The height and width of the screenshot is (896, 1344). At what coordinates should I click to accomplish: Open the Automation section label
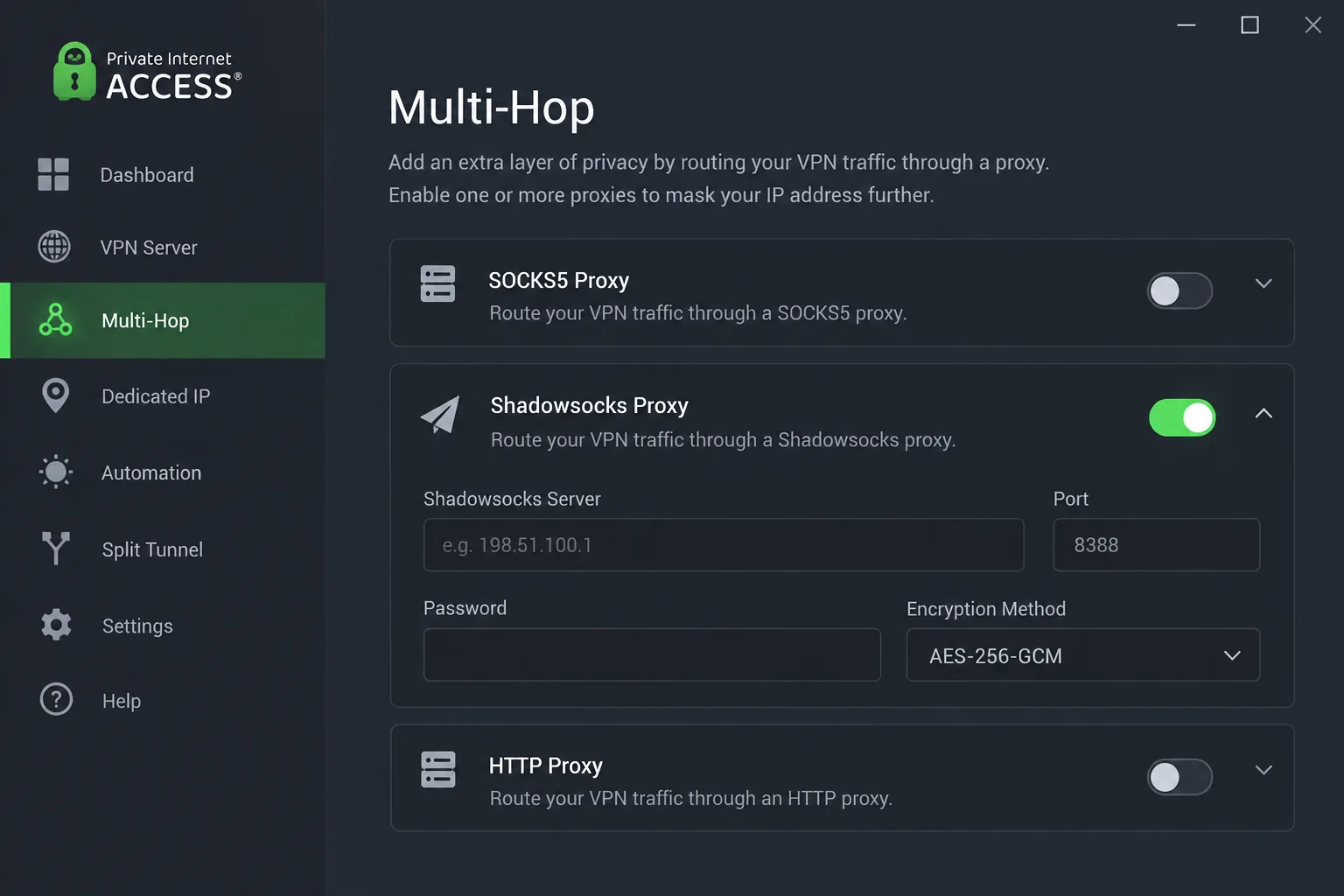pyautogui.click(x=151, y=472)
